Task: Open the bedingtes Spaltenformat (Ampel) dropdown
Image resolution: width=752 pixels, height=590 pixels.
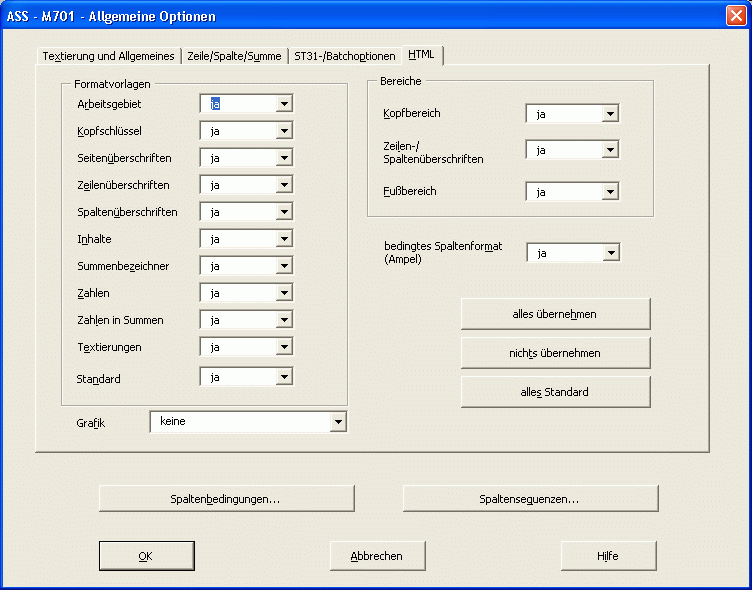Action: pos(610,253)
